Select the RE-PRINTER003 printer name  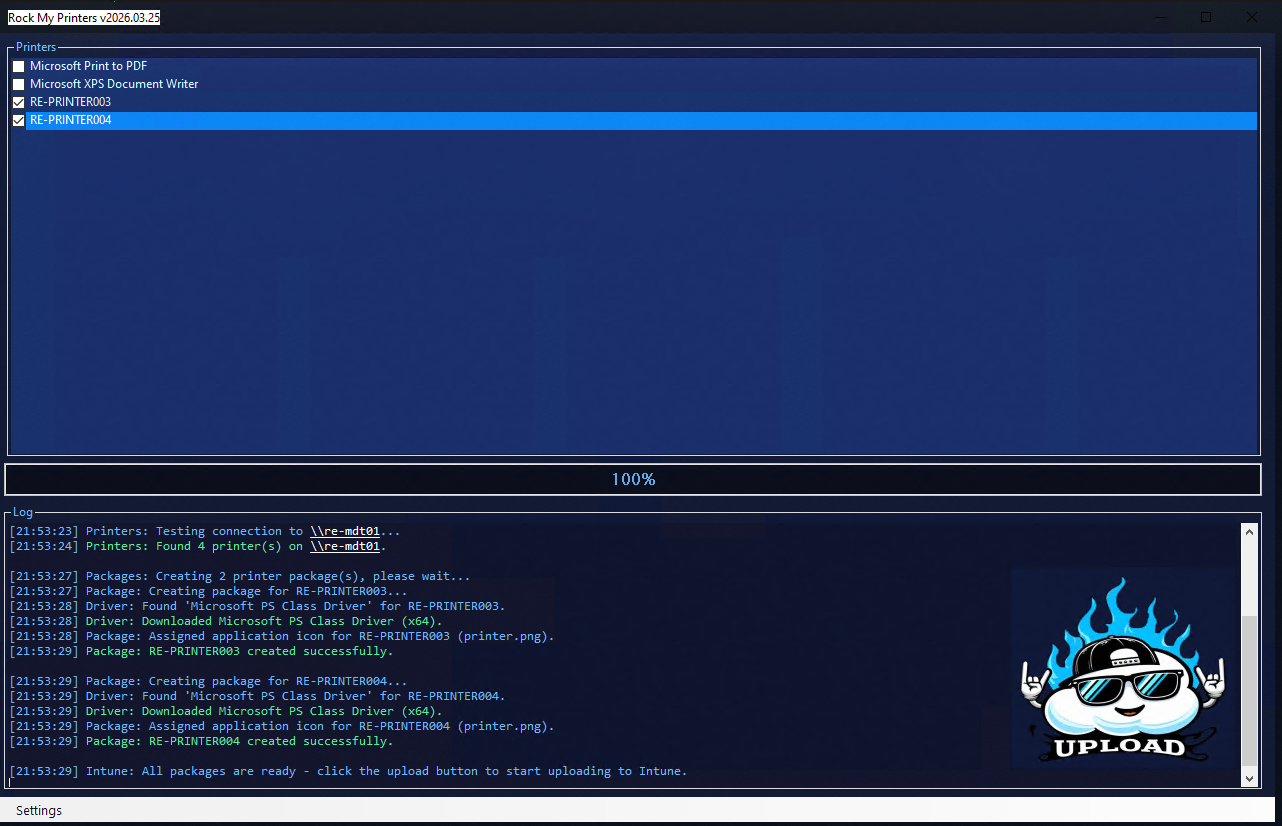[x=70, y=102]
